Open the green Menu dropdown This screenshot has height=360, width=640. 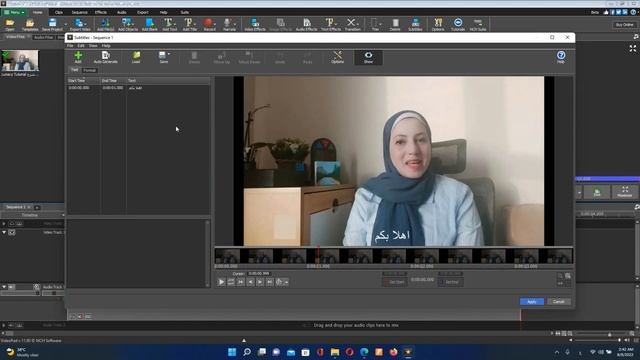click(14, 12)
